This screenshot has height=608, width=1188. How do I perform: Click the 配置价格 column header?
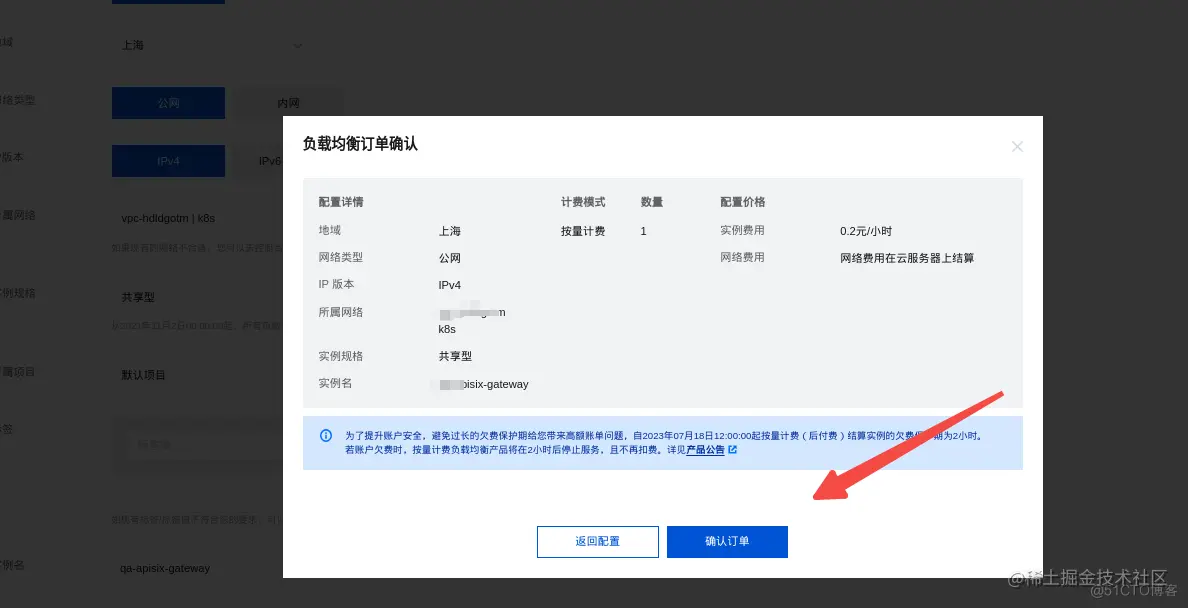click(x=742, y=202)
